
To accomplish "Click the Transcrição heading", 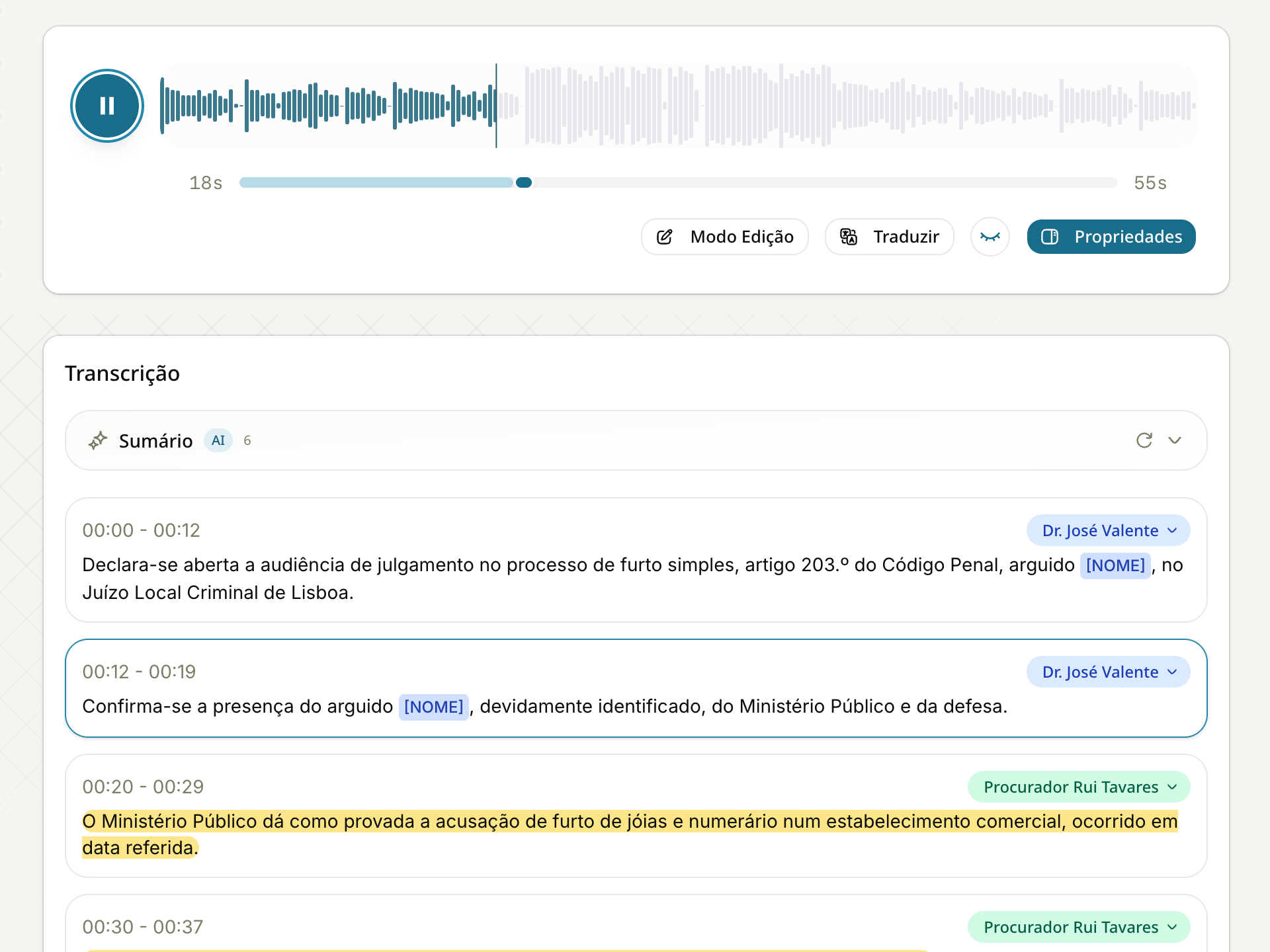I will 122,374.
